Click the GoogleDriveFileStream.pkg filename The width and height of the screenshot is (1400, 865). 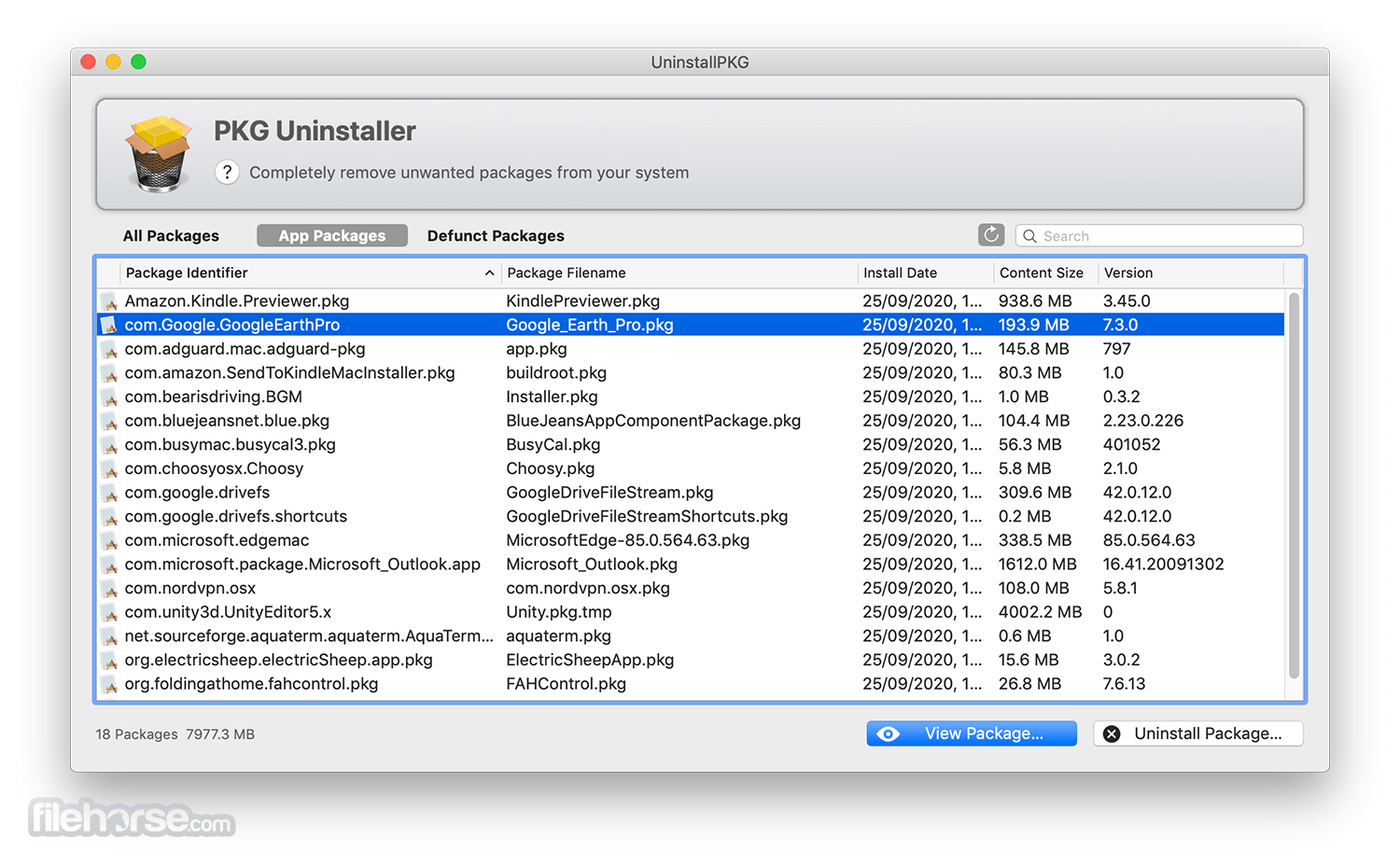(609, 493)
